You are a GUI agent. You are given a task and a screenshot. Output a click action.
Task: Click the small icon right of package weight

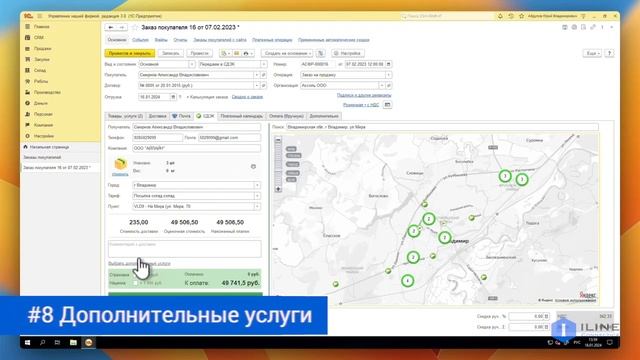(253, 167)
